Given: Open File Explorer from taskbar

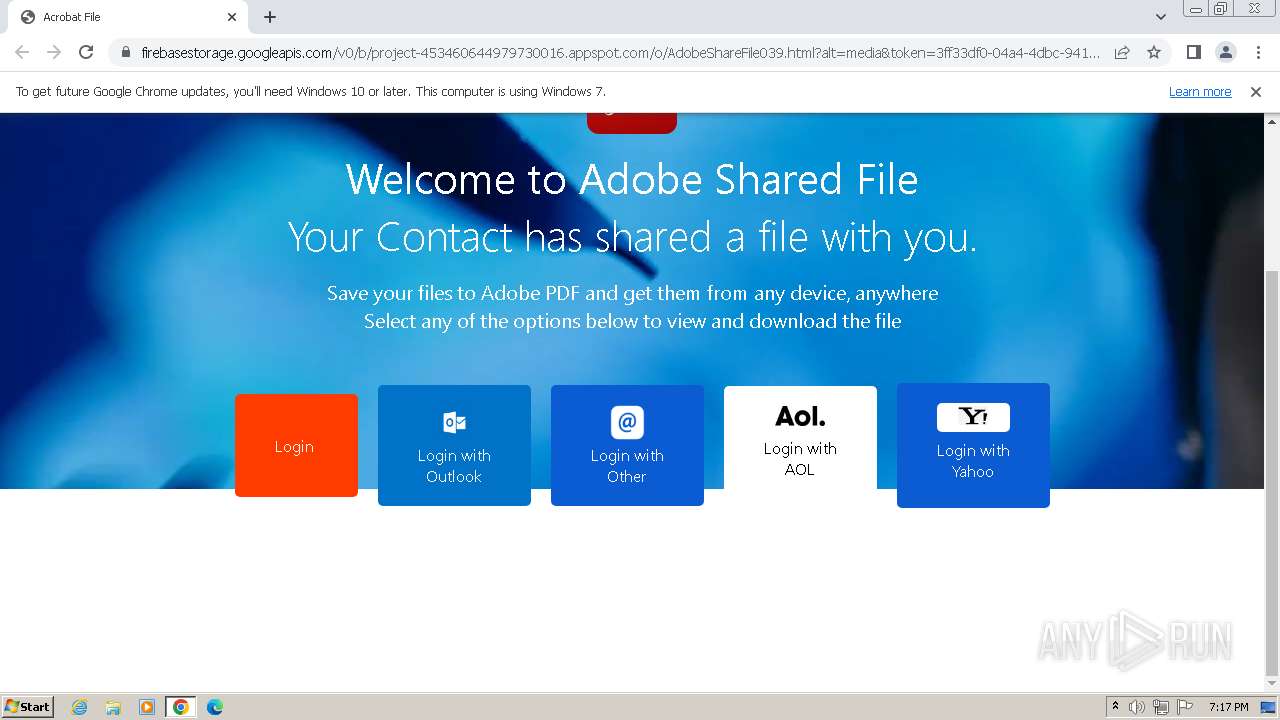Looking at the screenshot, I should (113, 707).
